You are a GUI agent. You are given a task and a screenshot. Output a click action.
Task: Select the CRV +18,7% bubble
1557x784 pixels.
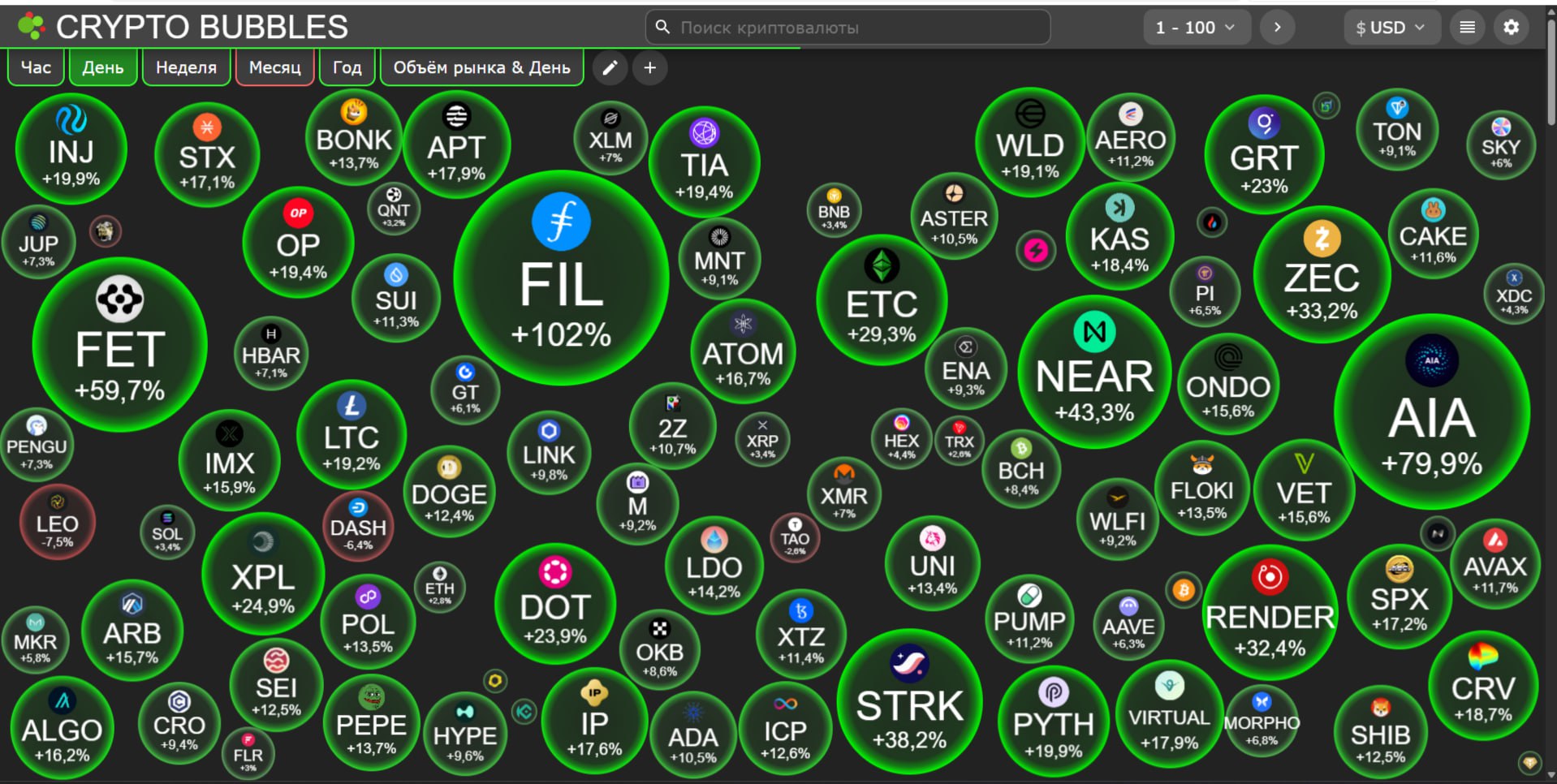(x=1482, y=684)
